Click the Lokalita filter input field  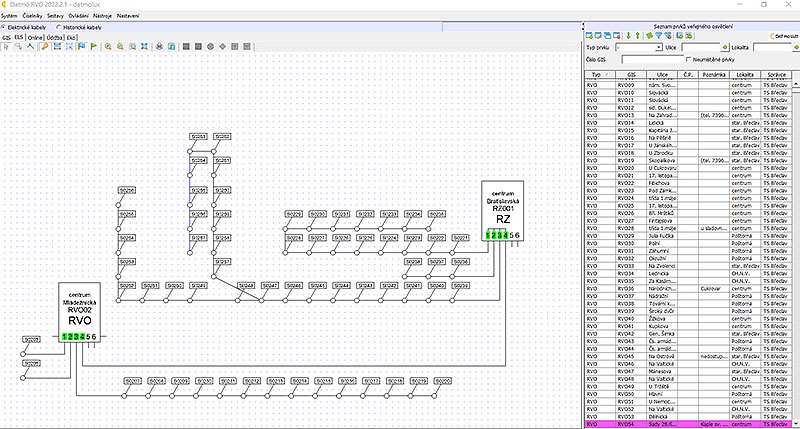coord(772,47)
